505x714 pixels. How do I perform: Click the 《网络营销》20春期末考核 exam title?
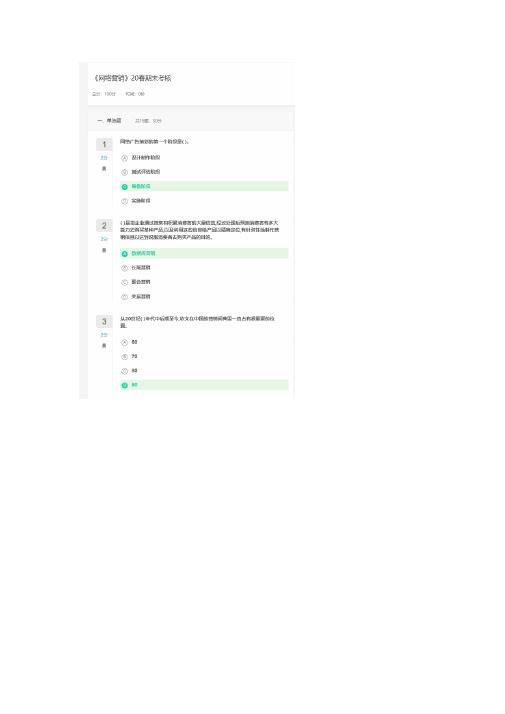pyautogui.click(x=133, y=78)
